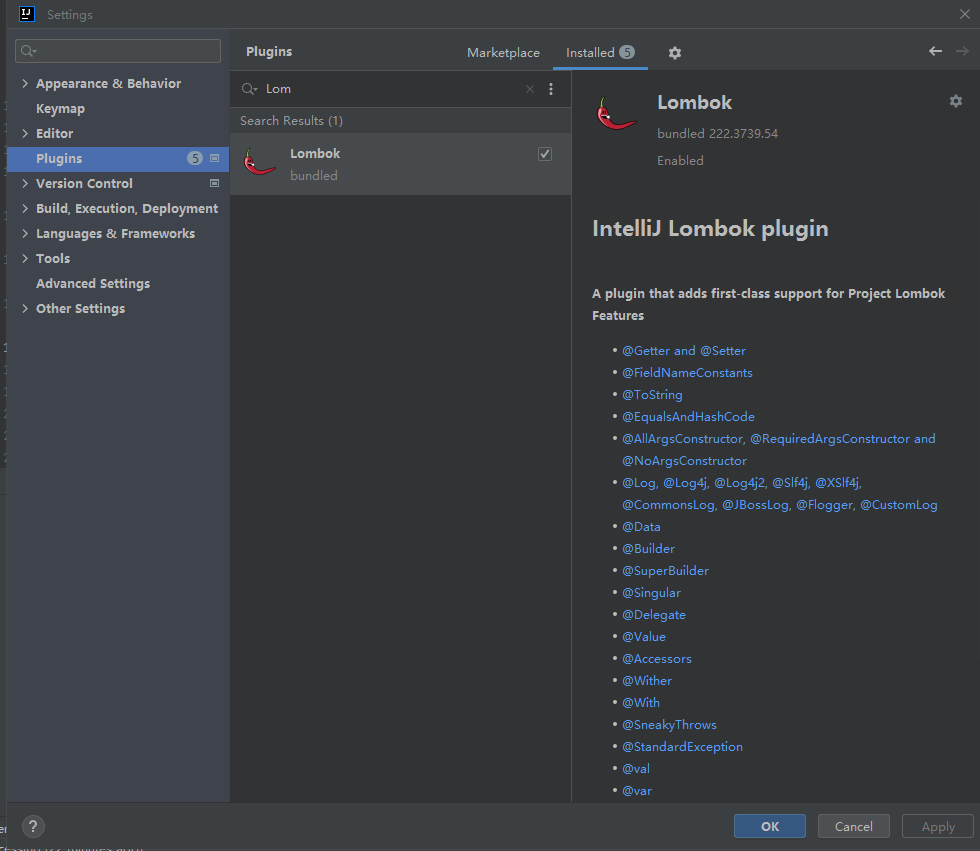This screenshot has width=980, height=851.
Task: Click the Enabled status text
Action: coord(680,161)
